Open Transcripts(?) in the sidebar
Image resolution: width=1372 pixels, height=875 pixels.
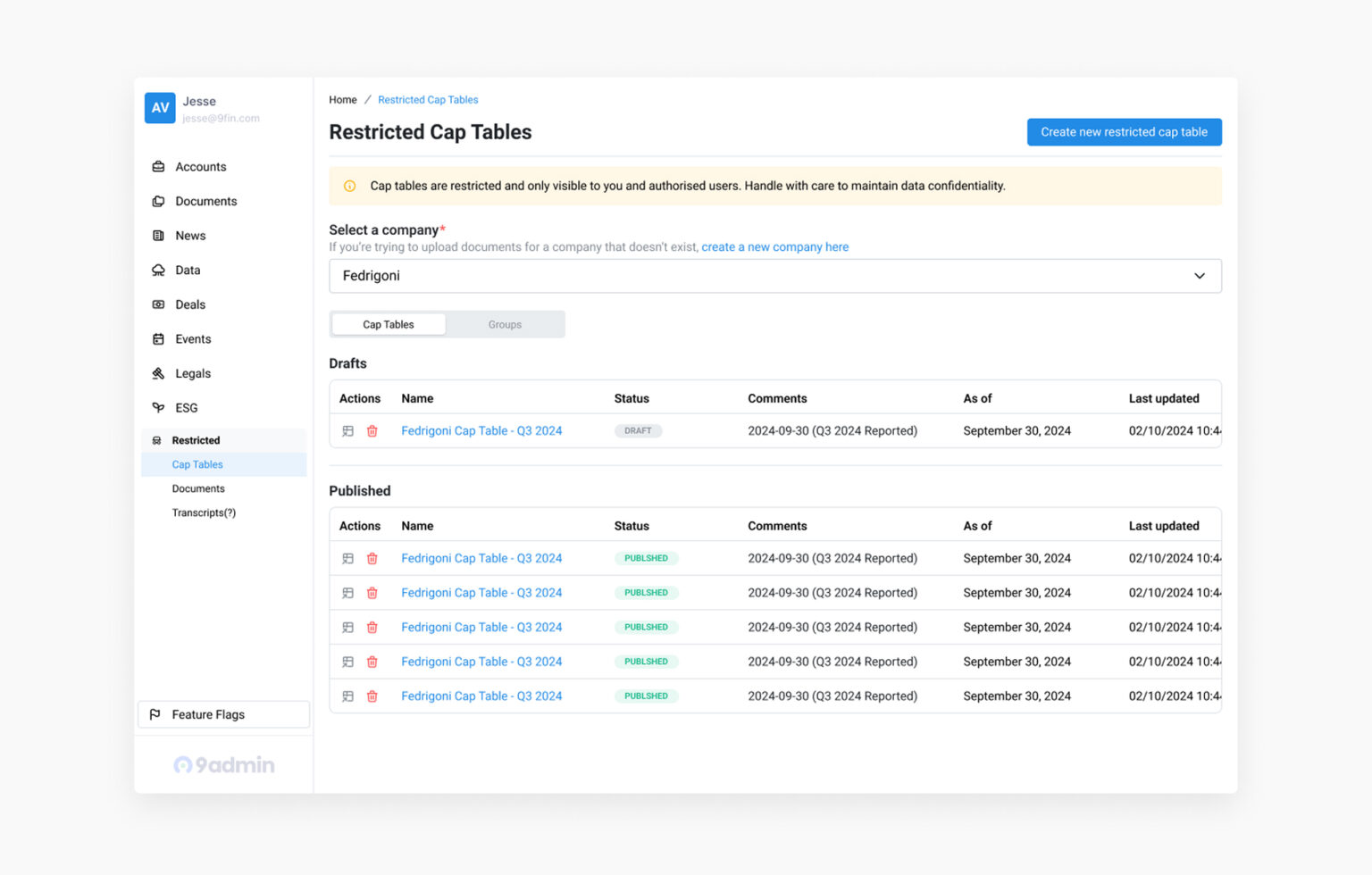point(204,512)
